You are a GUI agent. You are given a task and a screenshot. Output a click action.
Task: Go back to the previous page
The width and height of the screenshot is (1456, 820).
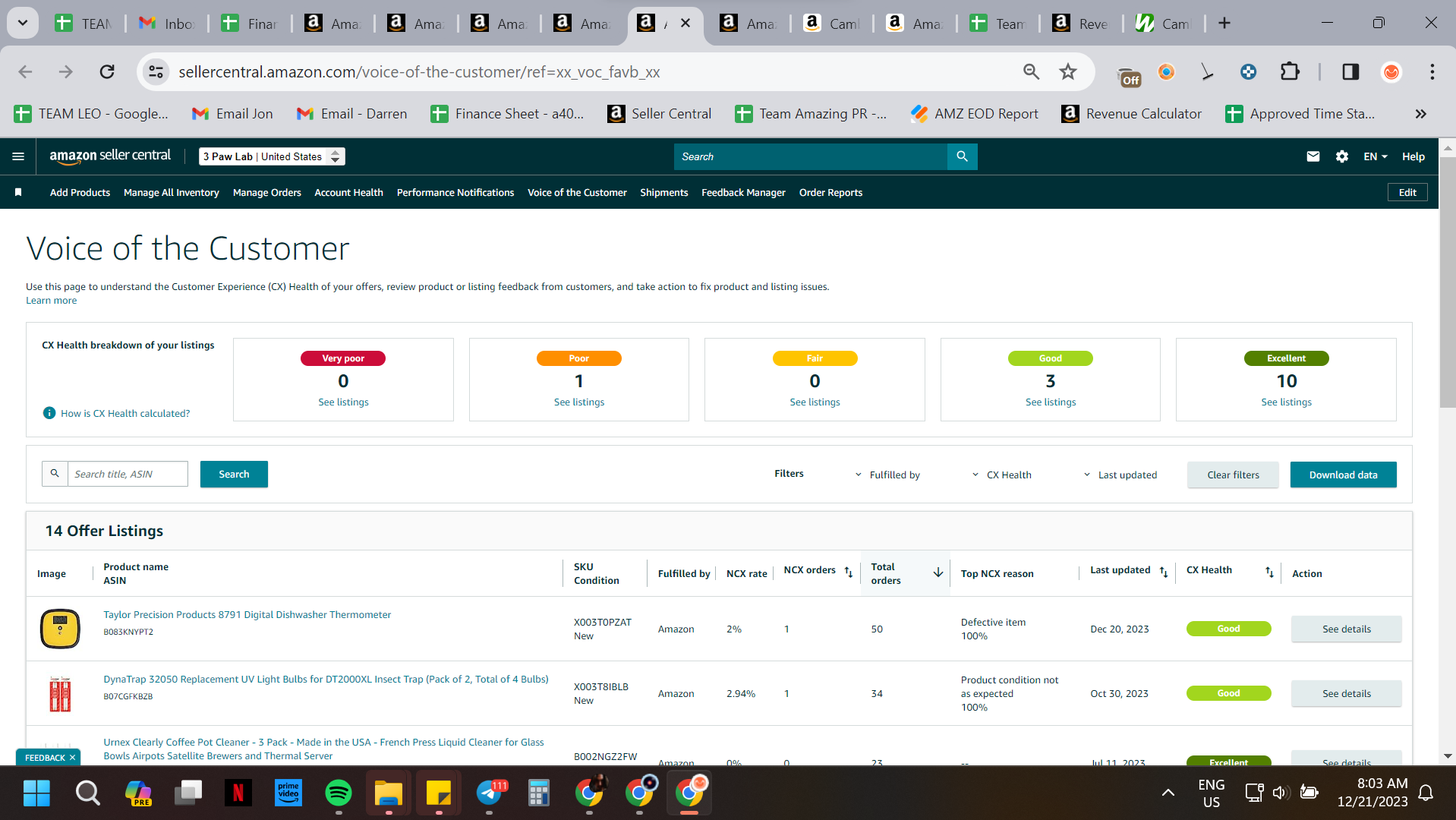point(25,71)
